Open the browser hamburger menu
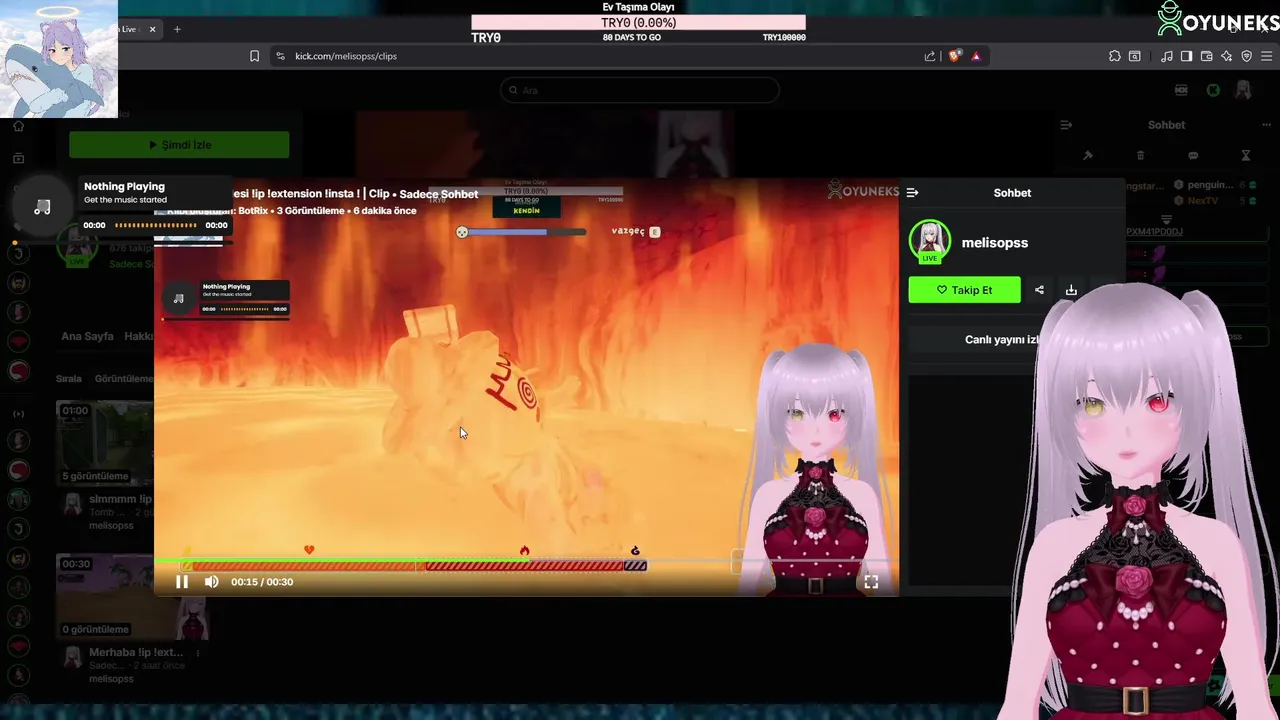The width and height of the screenshot is (1280, 720). click(x=1266, y=56)
